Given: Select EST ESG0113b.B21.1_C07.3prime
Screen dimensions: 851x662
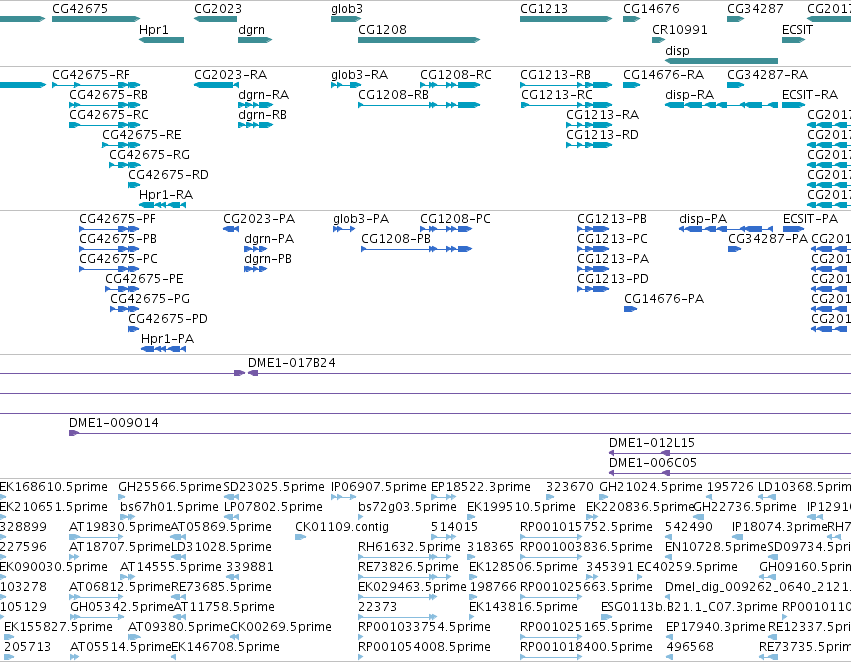Looking at the screenshot, I should [x=689, y=607].
